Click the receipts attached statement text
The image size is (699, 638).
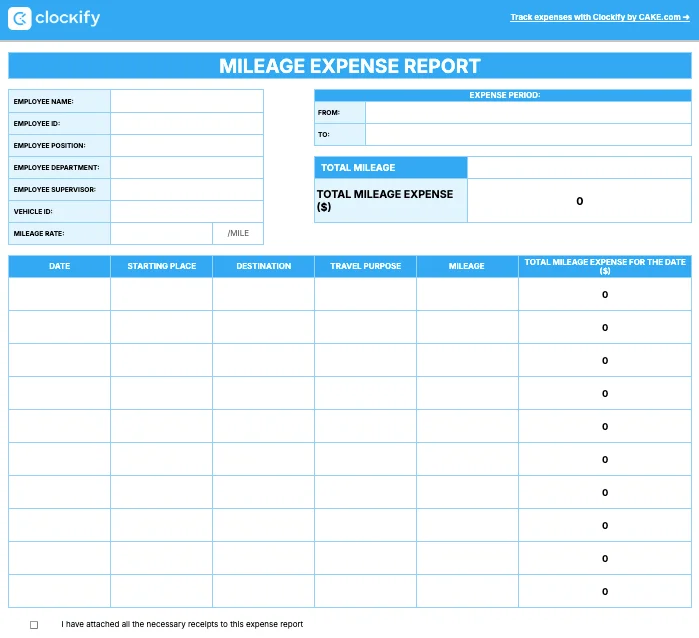click(x=182, y=624)
